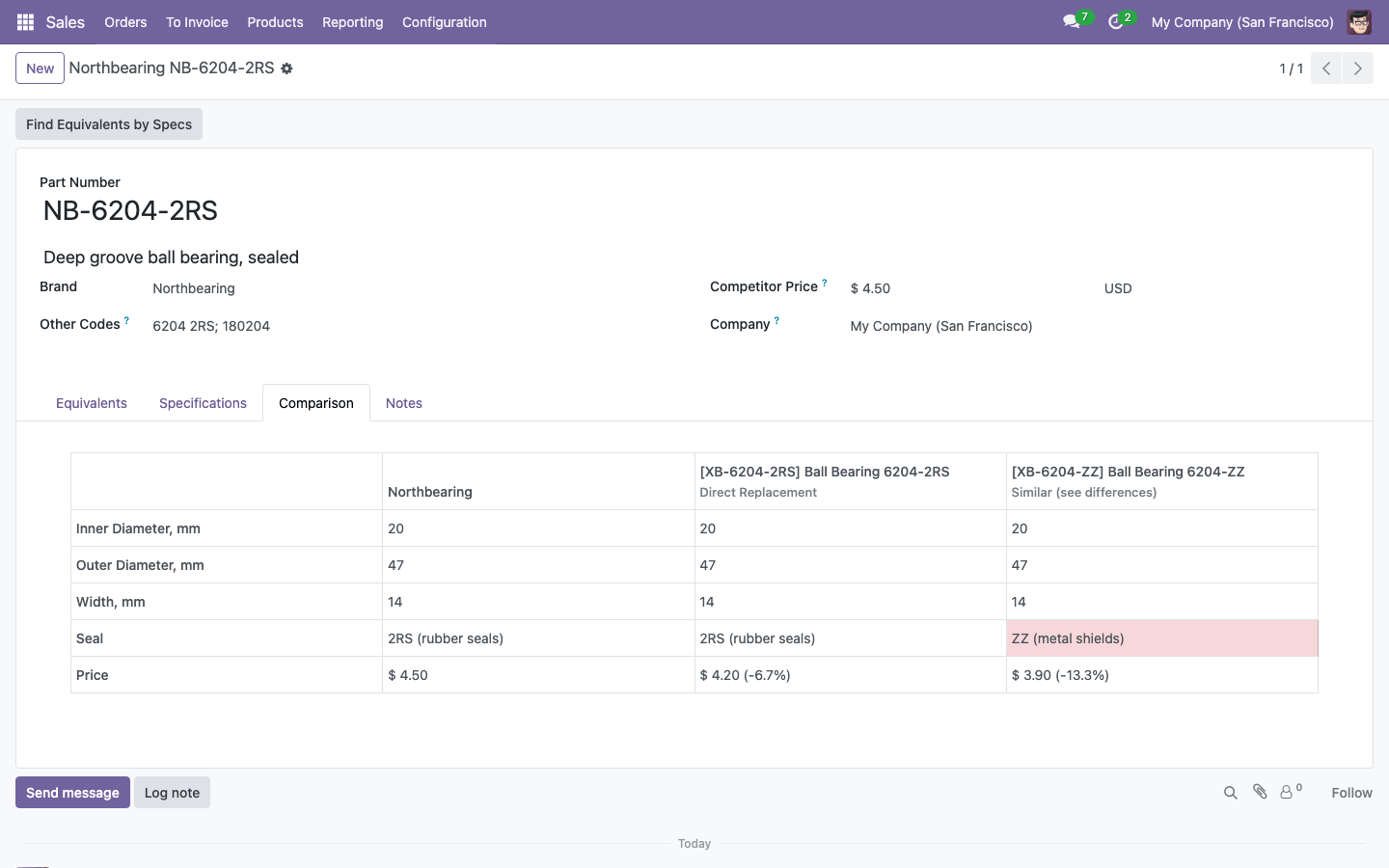Open the To Invoice menu

pos(197,22)
